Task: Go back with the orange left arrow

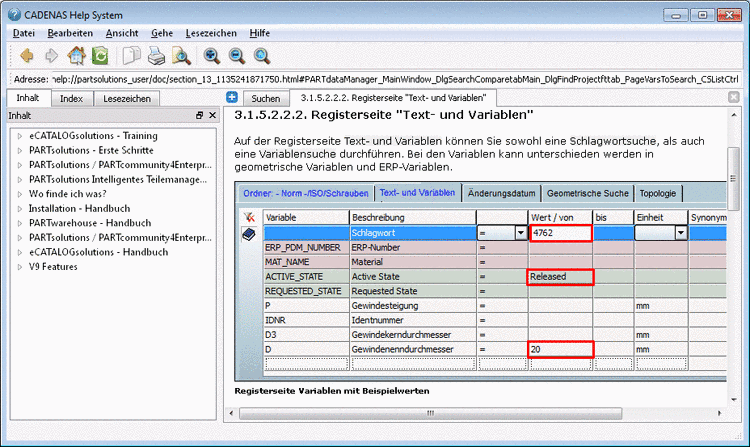Action: point(27,56)
